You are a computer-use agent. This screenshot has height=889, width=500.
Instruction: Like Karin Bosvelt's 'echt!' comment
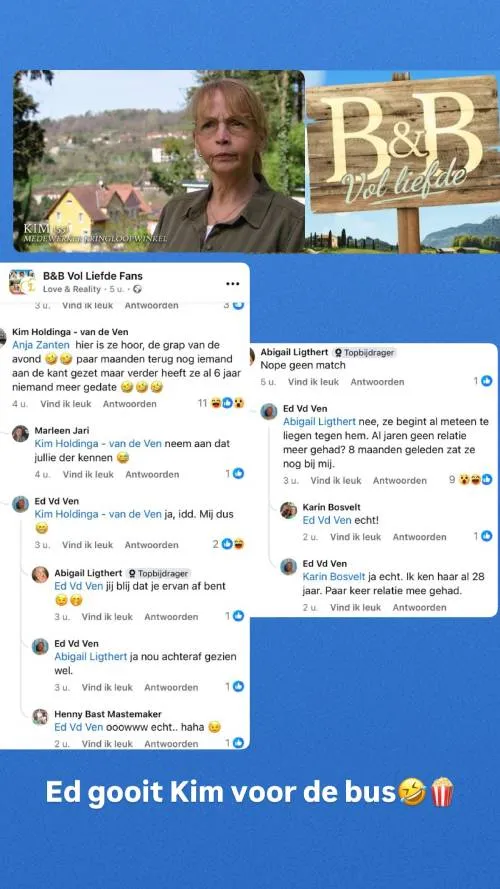(355, 536)
